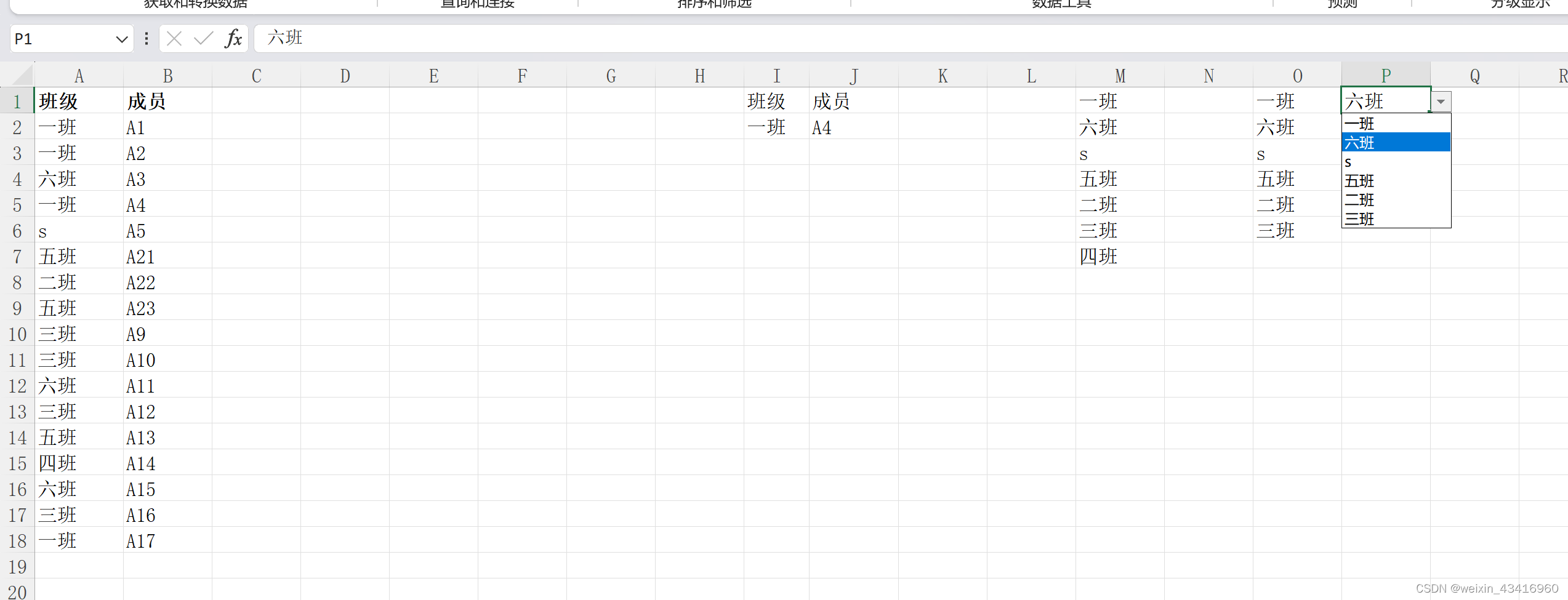Click cell B17 containing A16
Viewport: 1568px width, 600px height.
click(x=167, y=515)
